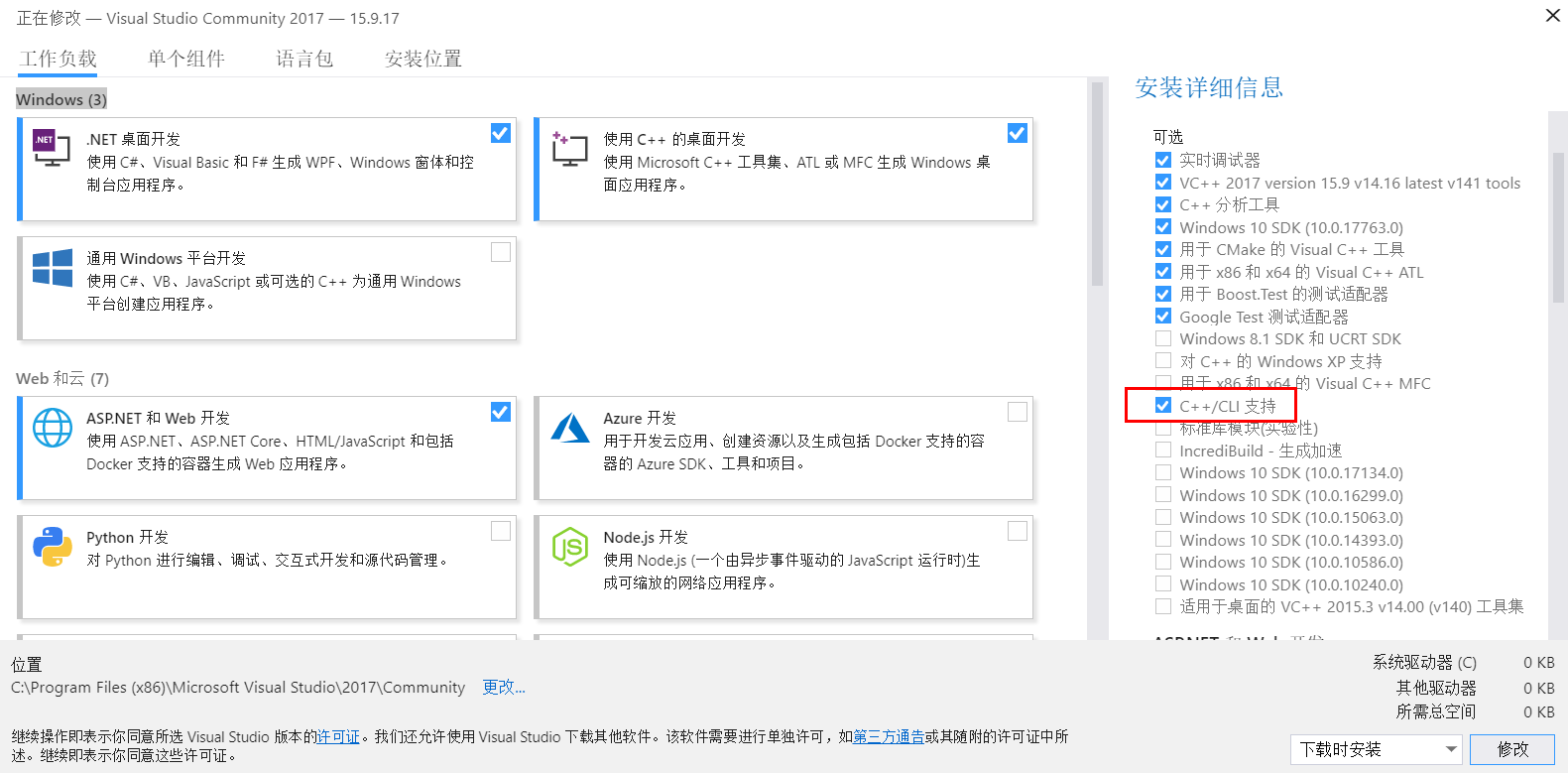Screen dimensions: 1568x773
Task: Click the 所需总空间 label
Action: pos(1436,711)
